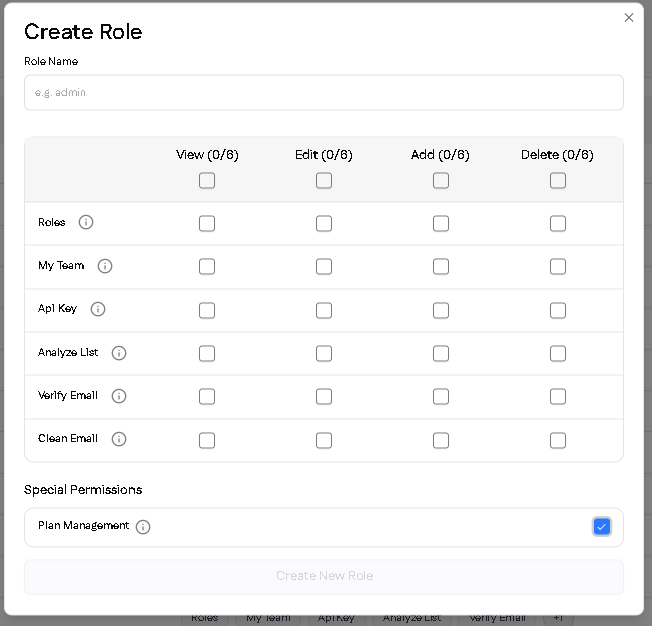Image resolution: width=652 pixels, height=626 pixels.
Task: Enable Add permission for My Team
Action: pyautogui.click(x=441, y=267)
